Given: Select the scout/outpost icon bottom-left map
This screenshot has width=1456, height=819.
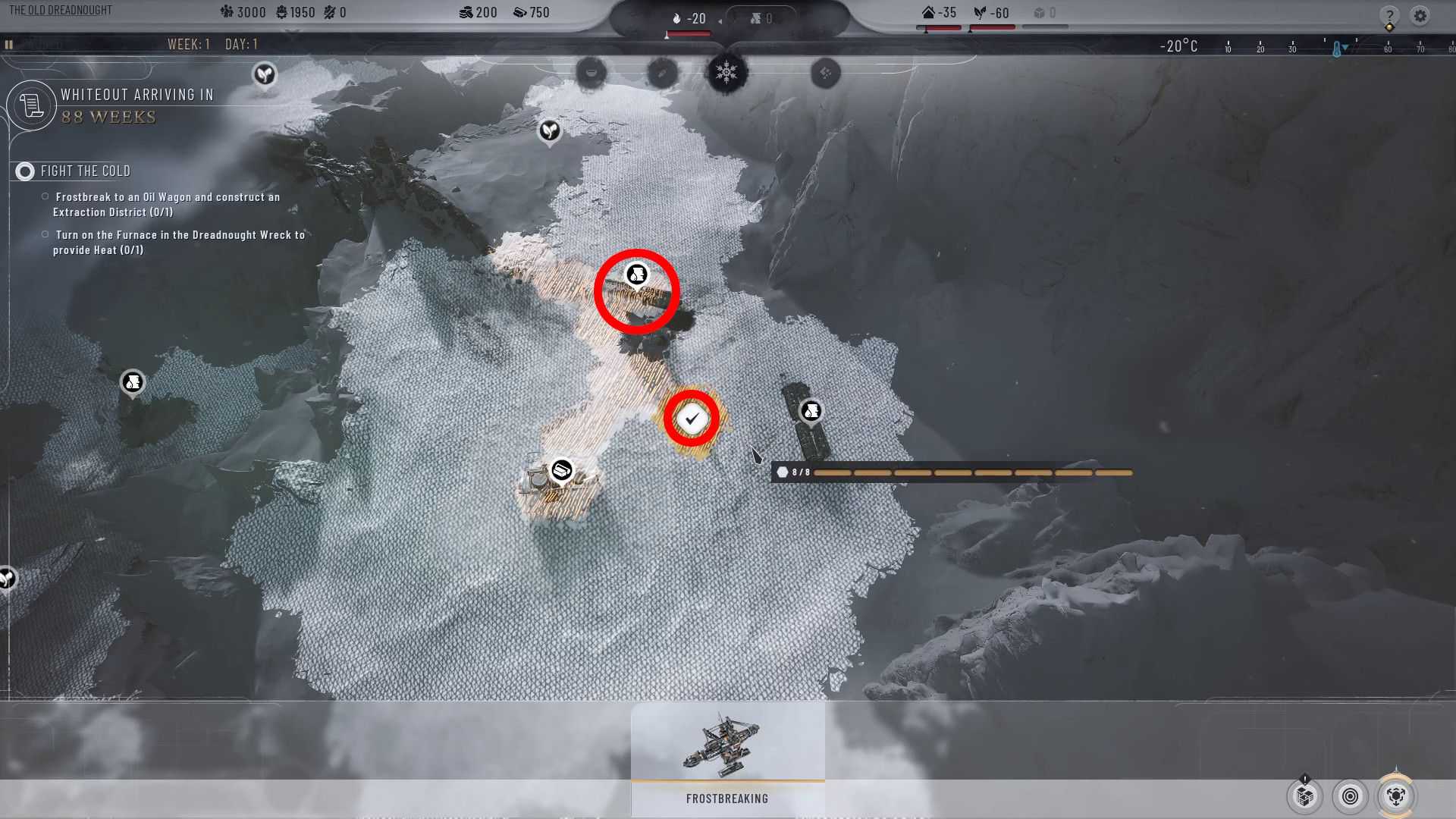Looking at the screenshot, I should click(7, 578).
